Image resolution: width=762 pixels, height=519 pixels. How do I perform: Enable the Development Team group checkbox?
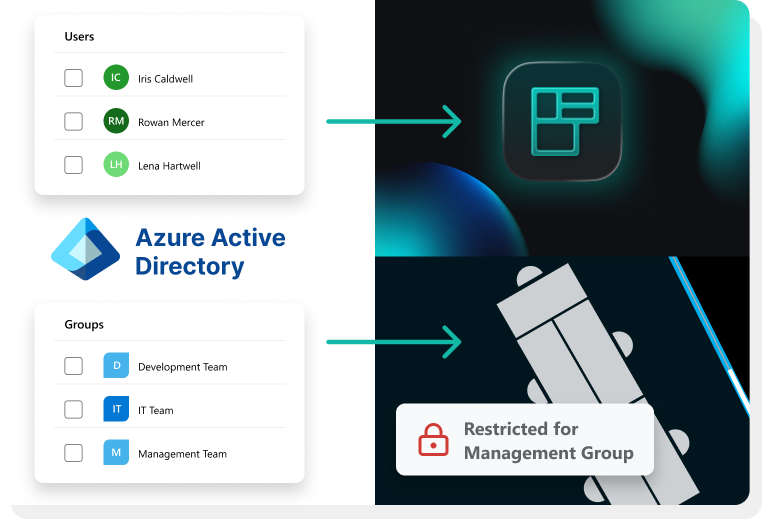(x=73, y=366)
